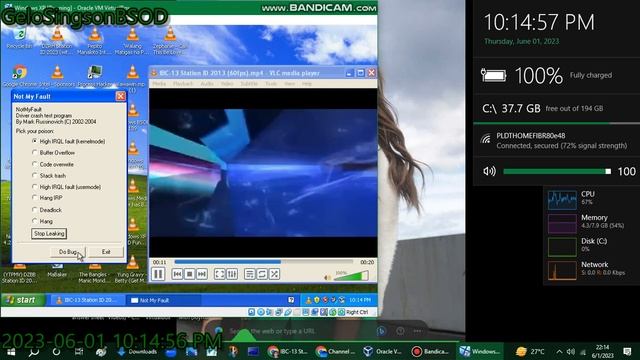Open the VLC Tools menu
This screenshot has height=360, width=640.
point(271,84)
